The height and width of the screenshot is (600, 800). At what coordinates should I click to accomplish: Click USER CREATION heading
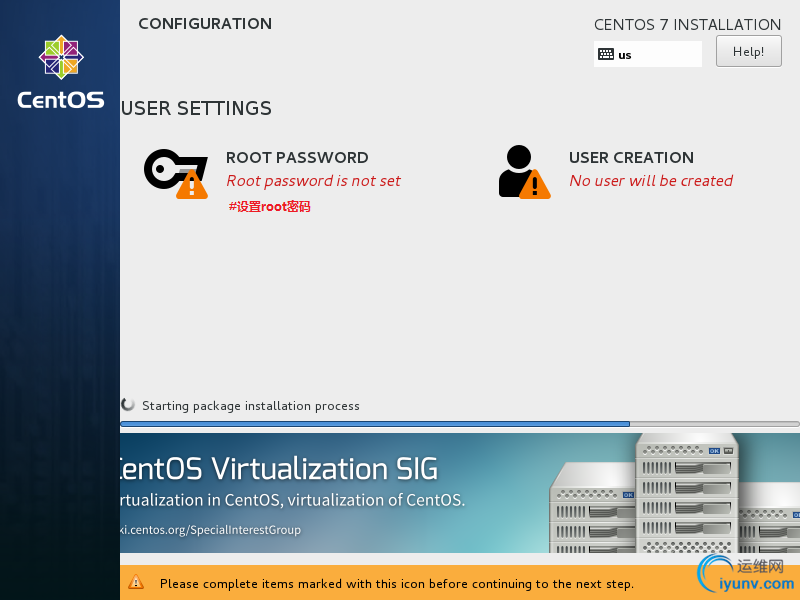click(x=631, y=158)
